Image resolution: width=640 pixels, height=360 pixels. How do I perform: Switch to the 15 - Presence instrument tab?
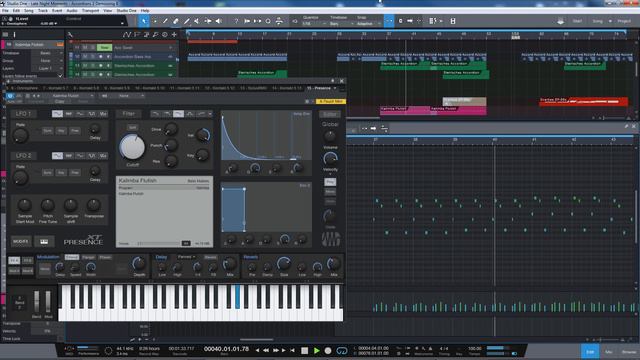319,88
